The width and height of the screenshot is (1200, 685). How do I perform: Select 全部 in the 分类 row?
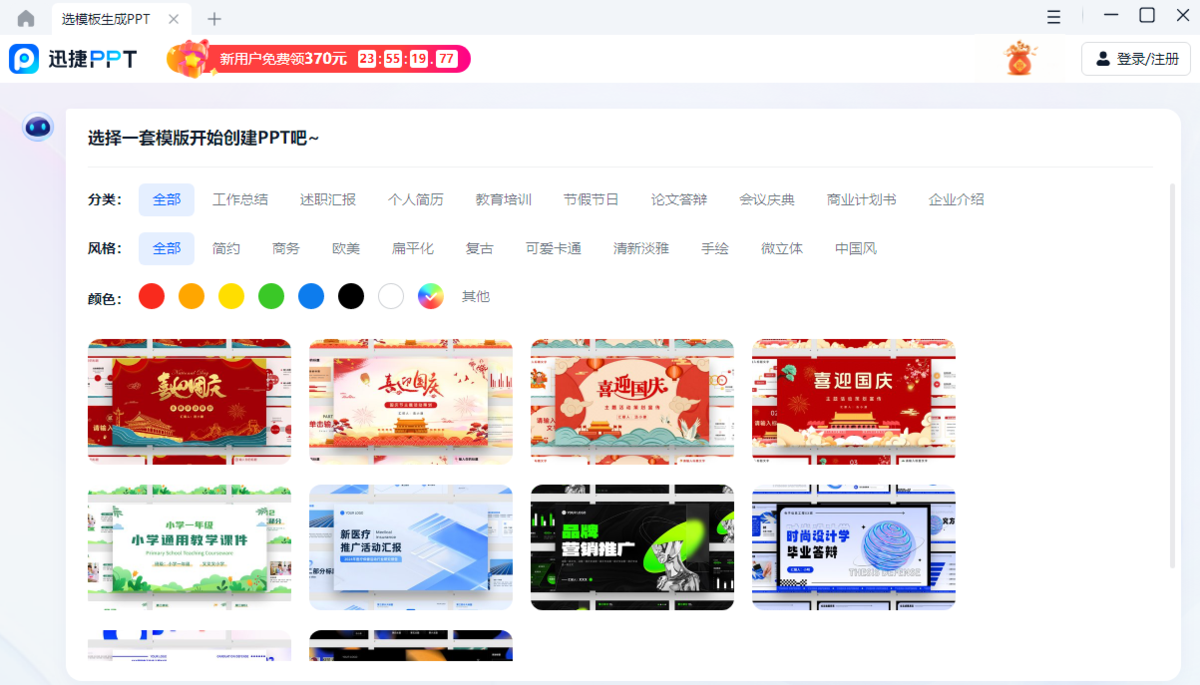pos(167,199)
